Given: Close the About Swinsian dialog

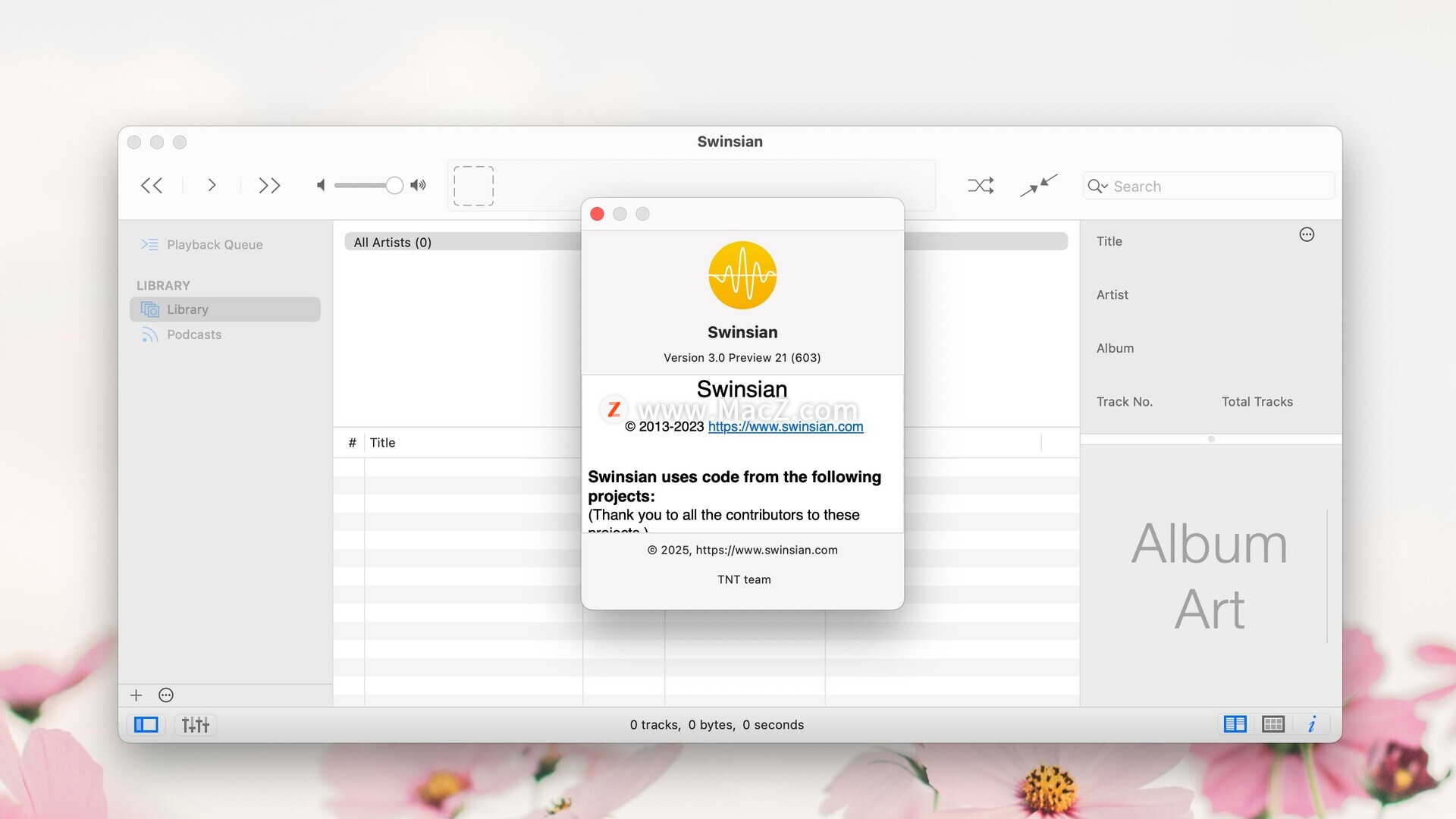Looking at the screenshot, I should pyautogui.click(x=597, y=215).
